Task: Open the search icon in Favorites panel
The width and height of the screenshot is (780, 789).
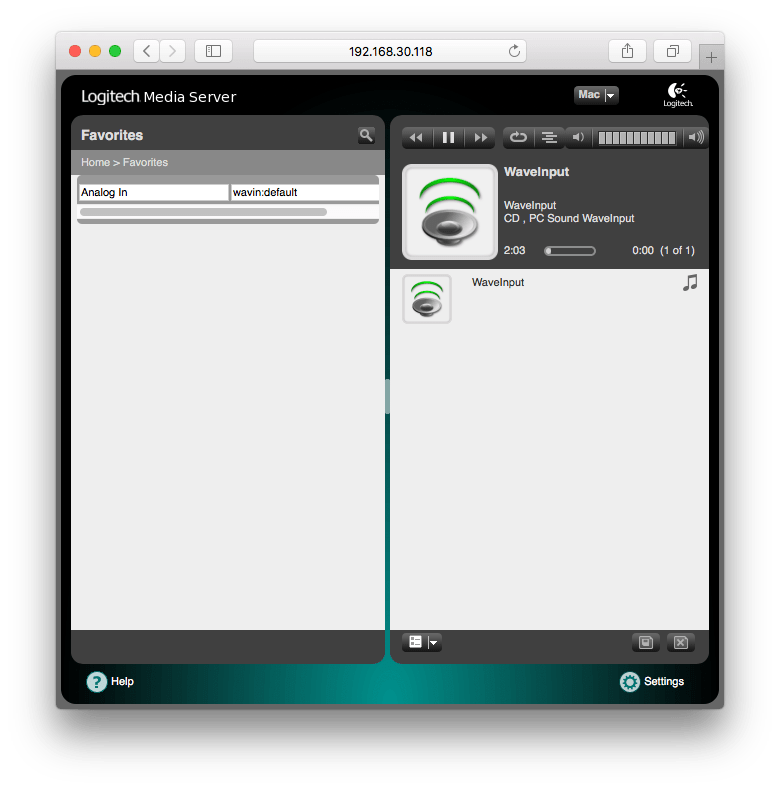Action: coord(366,135)
